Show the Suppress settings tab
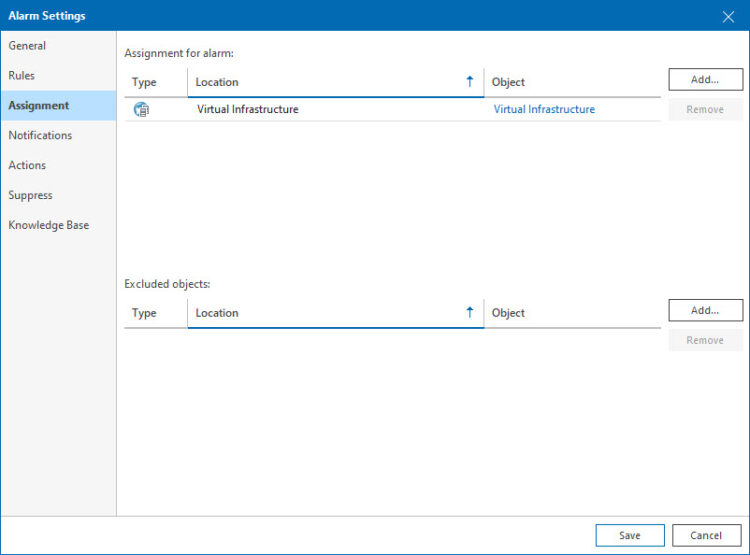The height and width of the screenshot is (555, 750). click(x=31, y=196)
